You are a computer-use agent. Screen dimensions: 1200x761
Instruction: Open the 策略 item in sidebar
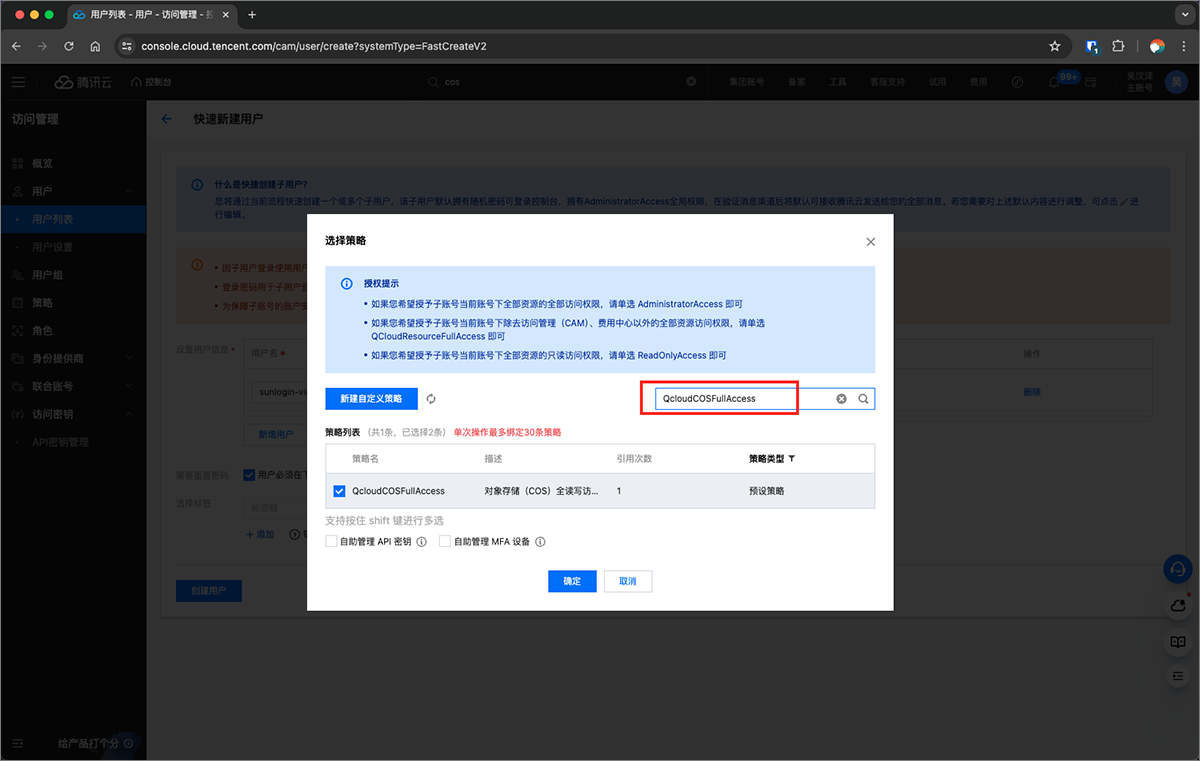click(42, 302)
